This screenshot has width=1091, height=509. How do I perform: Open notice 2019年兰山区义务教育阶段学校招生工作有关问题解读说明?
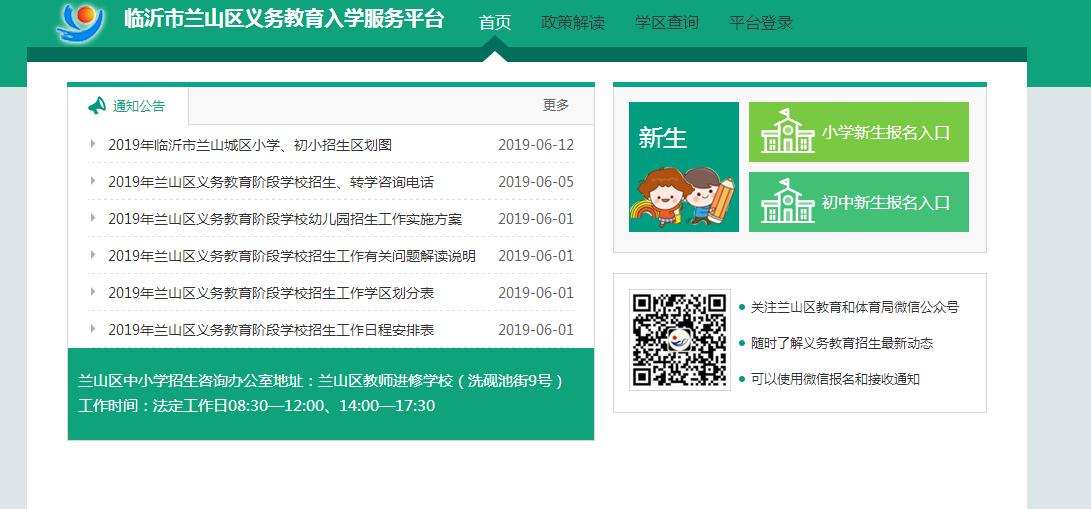292,255
